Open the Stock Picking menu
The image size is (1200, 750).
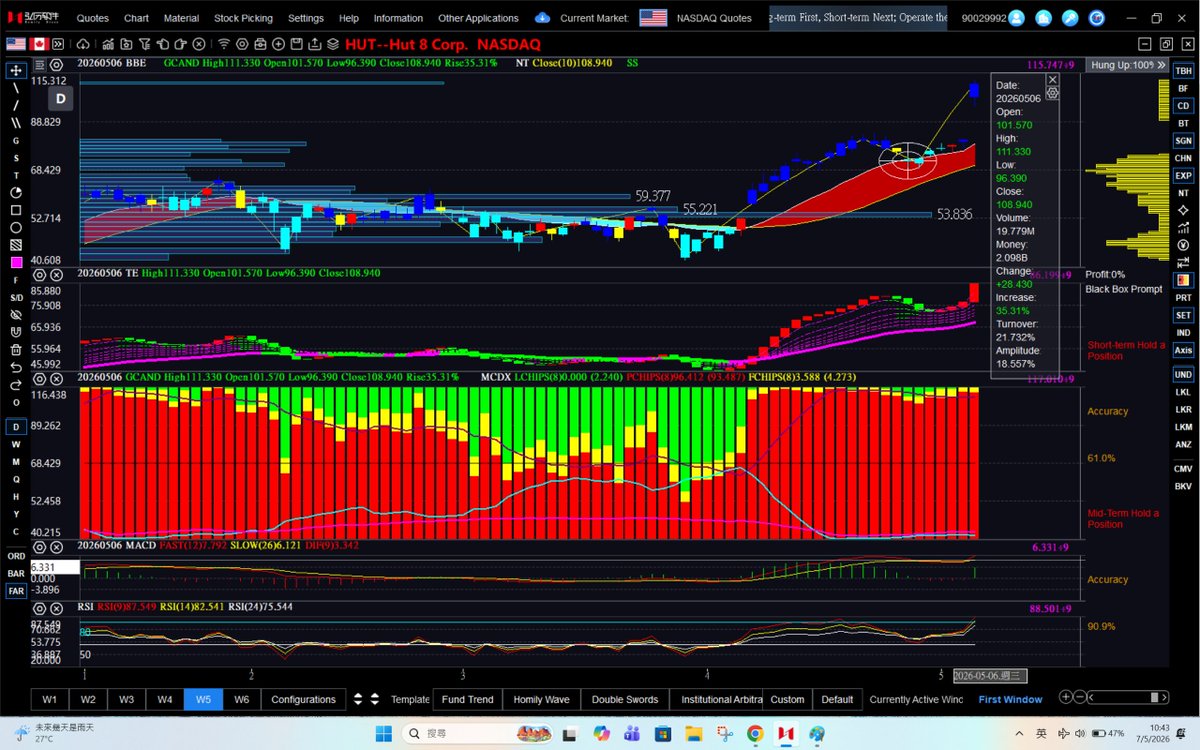[243, 18]
